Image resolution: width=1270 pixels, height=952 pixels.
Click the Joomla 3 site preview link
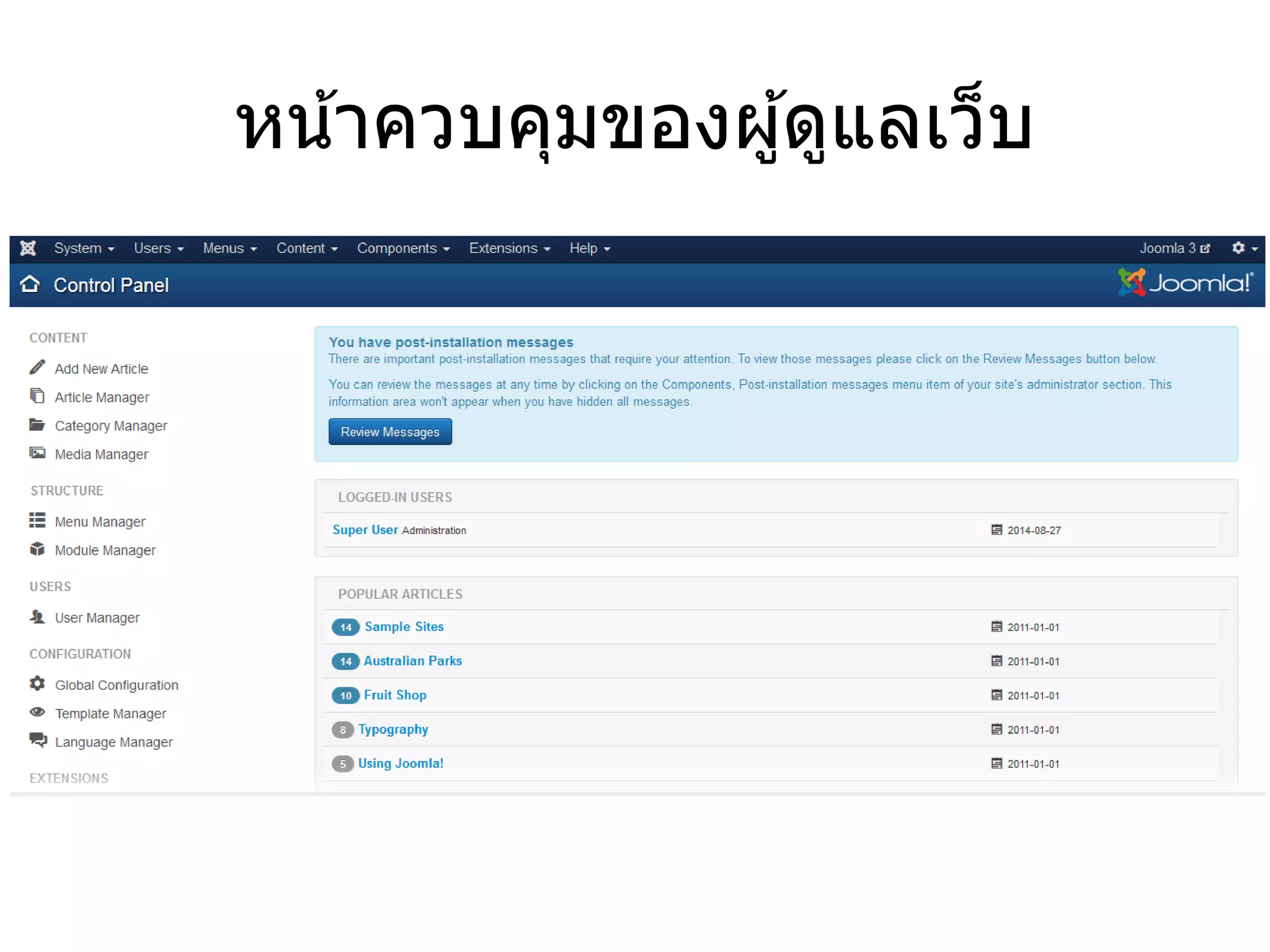click(1175, 248)
